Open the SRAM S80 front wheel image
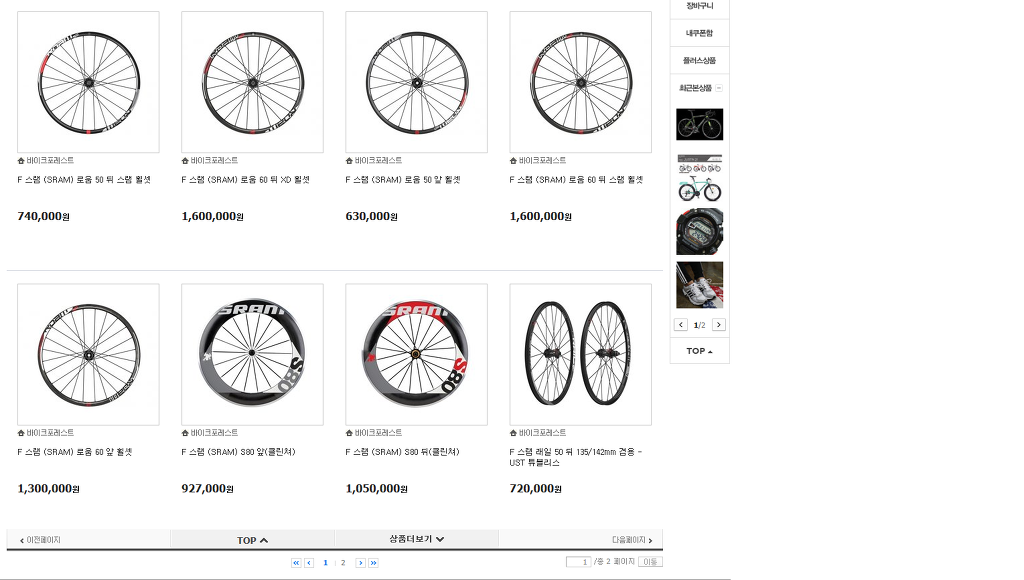The image size is (1024, 580). click(252, 355)
